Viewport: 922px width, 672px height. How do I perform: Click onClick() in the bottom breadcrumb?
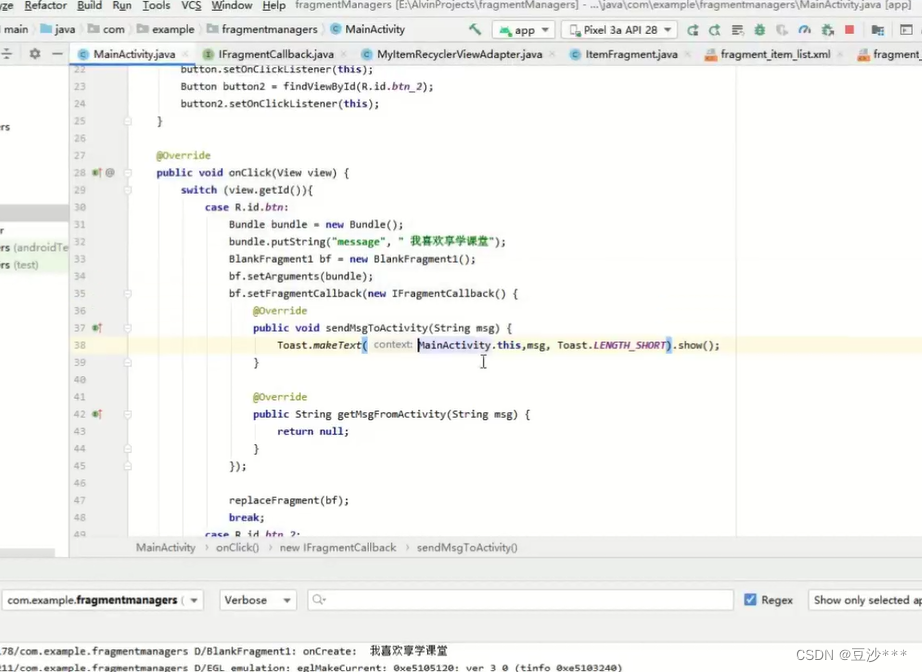point(237,547)
